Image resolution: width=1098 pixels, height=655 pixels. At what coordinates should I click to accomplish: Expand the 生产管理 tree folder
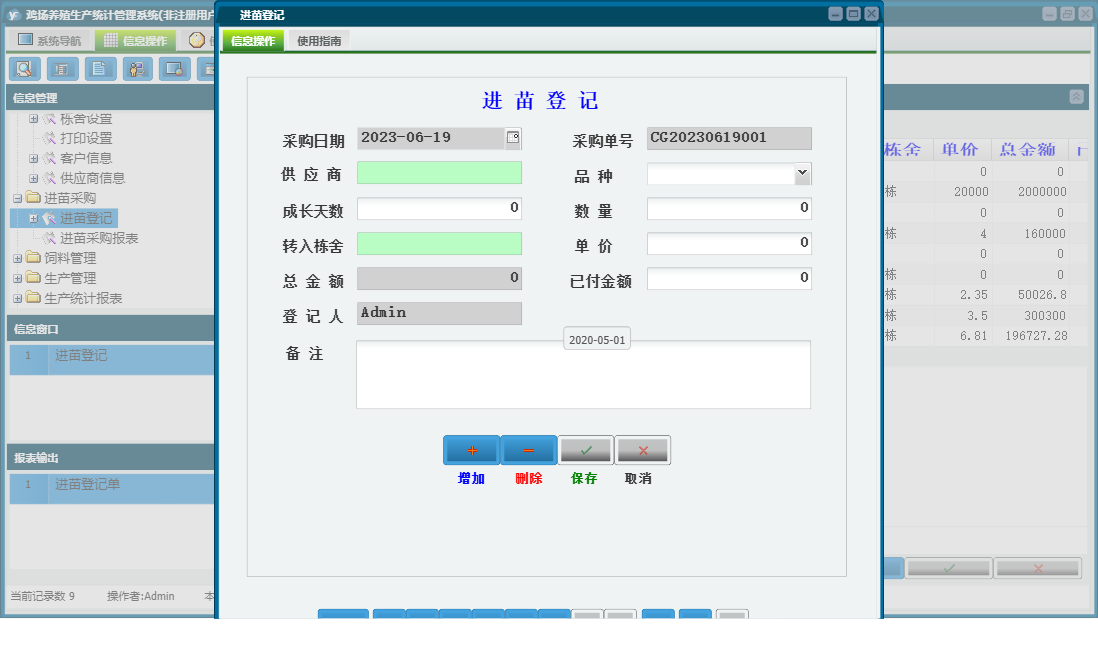[x=19, y=277]
